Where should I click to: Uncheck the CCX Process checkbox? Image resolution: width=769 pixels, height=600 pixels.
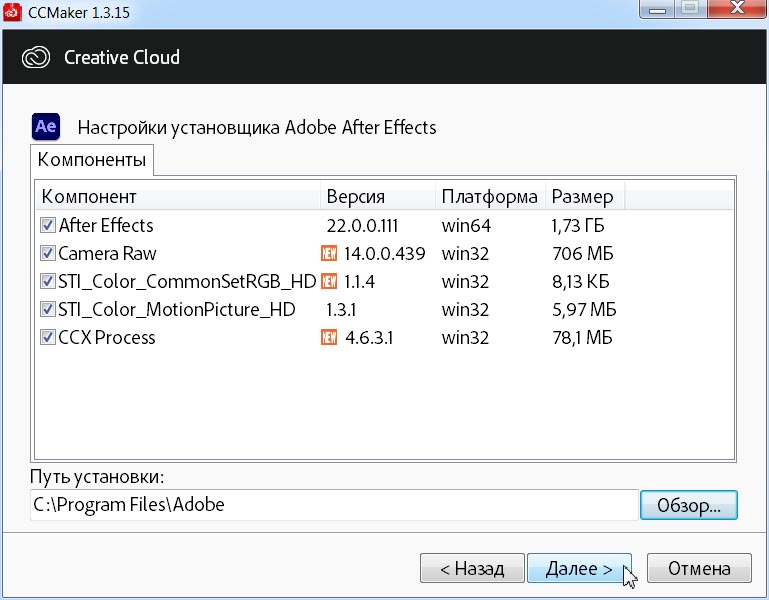(48, 337)
